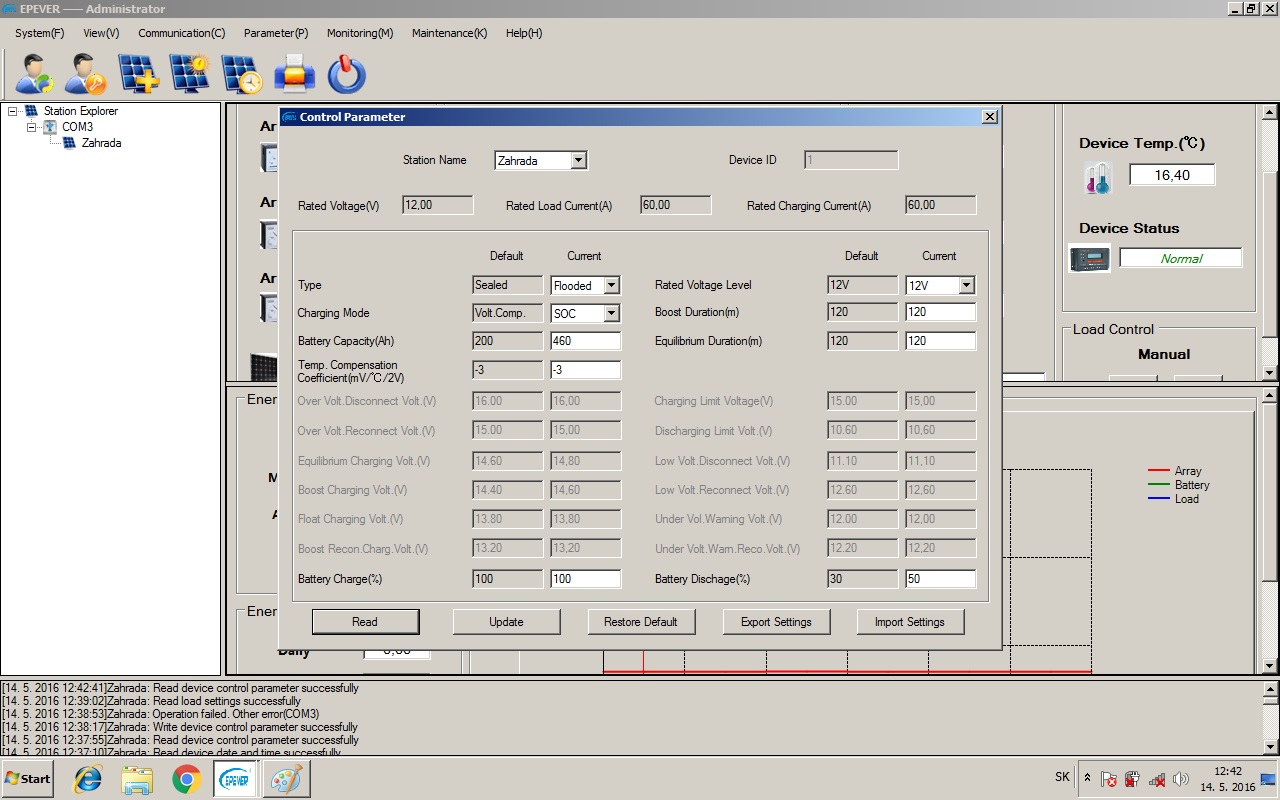Launch Internet Explorer from the taskbar
The image size is (1280, 800).
(x=89, y=778)
